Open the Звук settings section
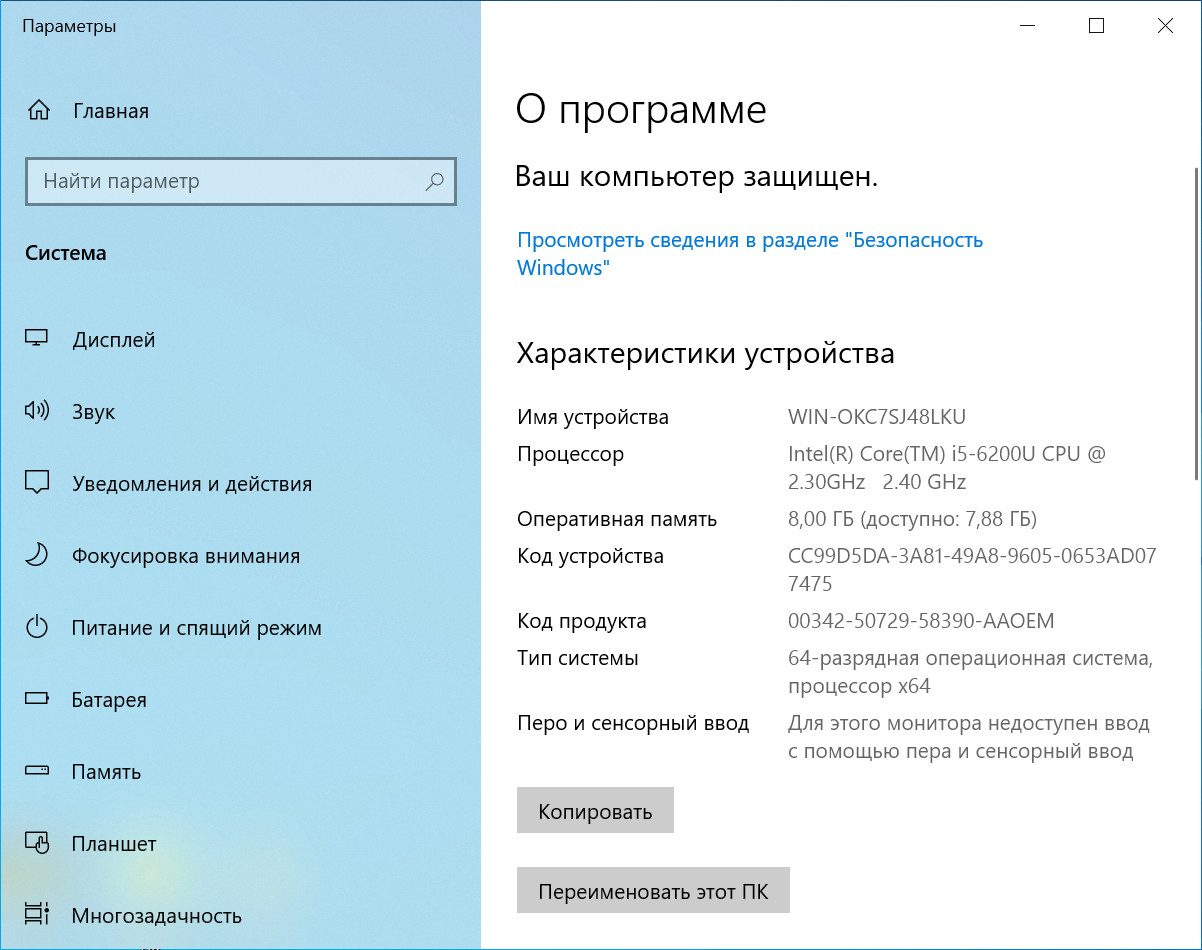1202x950 pixels. pos(94,412)
